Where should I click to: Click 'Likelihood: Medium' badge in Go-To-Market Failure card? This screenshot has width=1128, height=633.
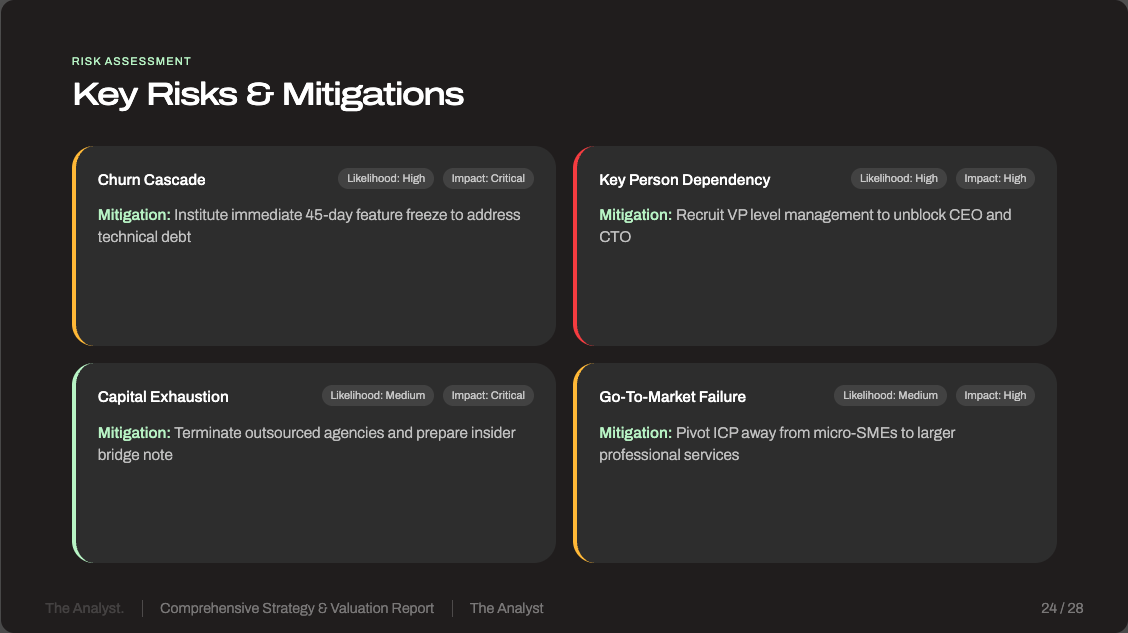(890, 396)
